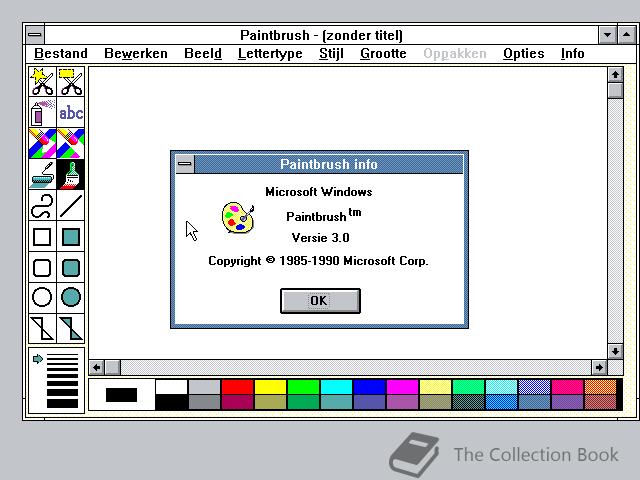Select the thinnest line width
This screenshot has width=640, height=480.
point(62,356)
